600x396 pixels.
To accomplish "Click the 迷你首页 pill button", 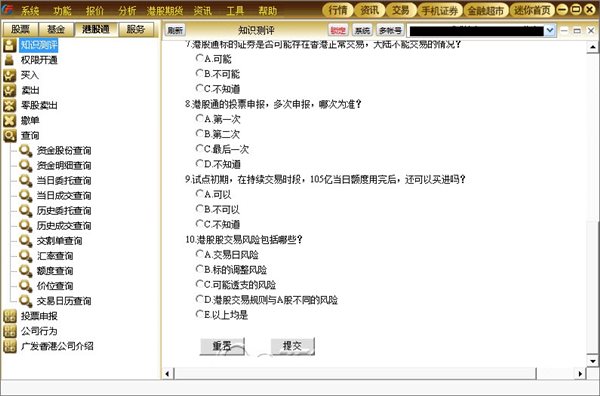I will (x=532, y=10).
